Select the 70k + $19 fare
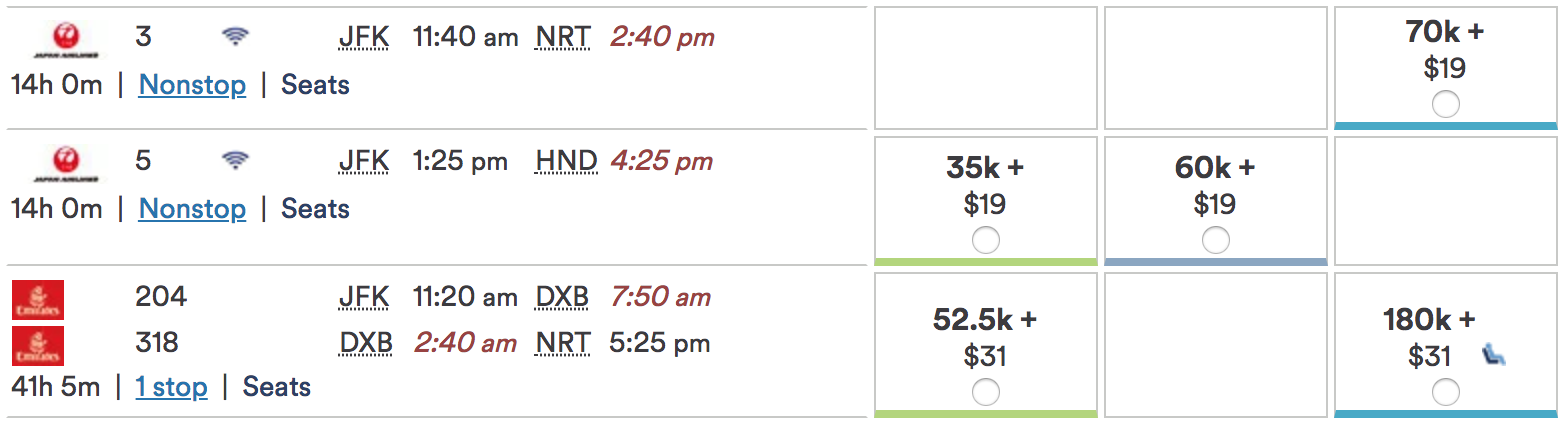This screenshot has width=1562, height=424. [1445, 104]
